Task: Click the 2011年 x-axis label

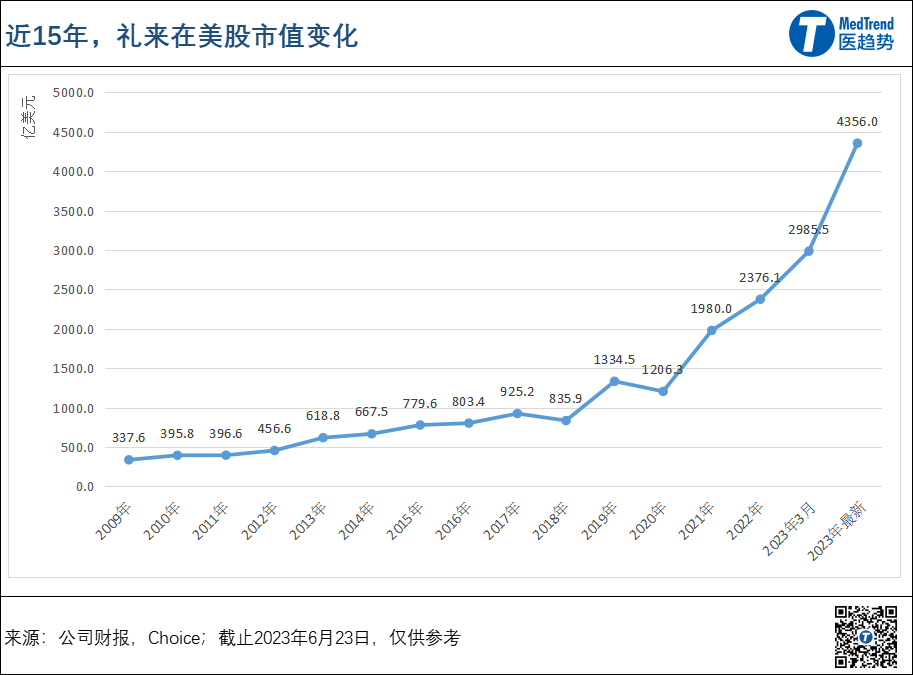Action: [x=211, y=521]
